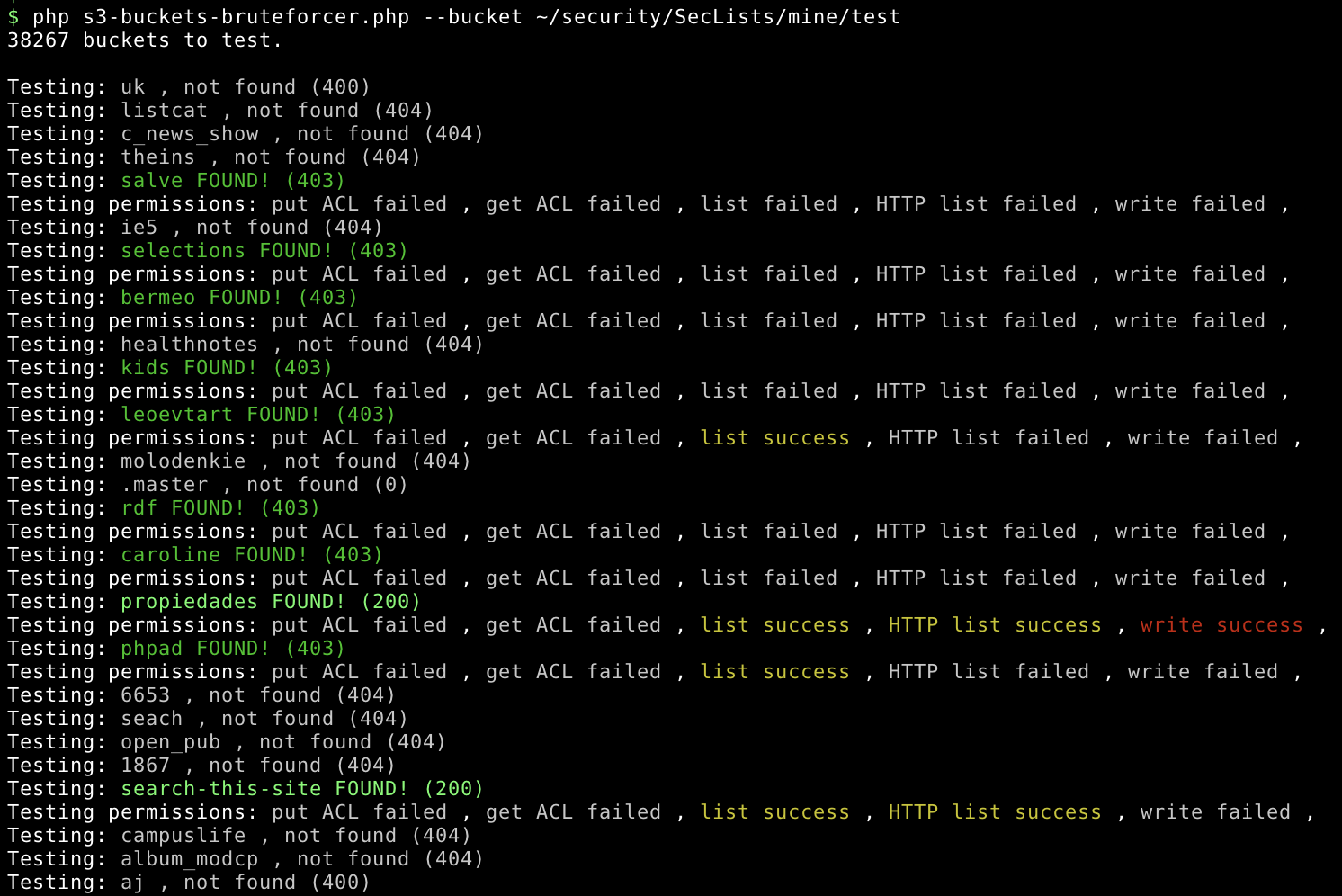The width and height of the screenshot is (1342, 896).
Task: Click the ".master" entry text
Action: [164, 485]
